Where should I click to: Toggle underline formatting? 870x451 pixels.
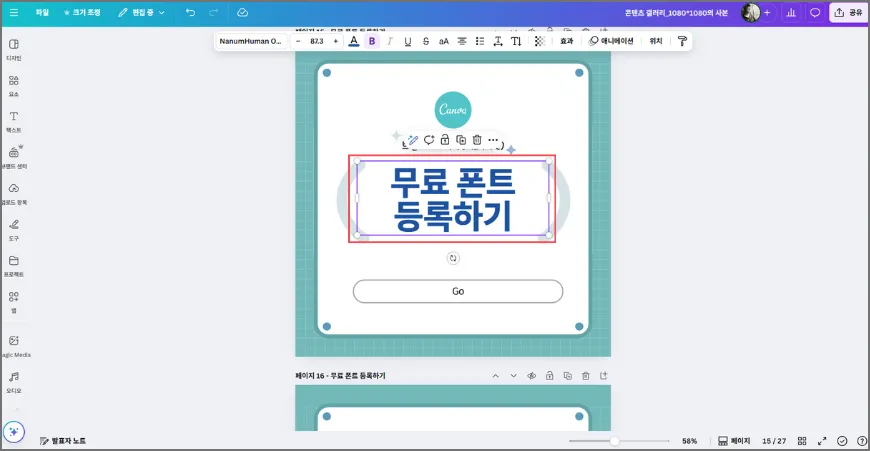point(408,41)
